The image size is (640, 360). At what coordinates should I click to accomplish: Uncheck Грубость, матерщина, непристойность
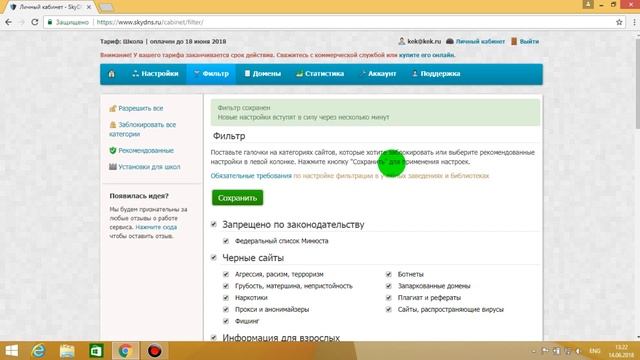click(226, 286)
